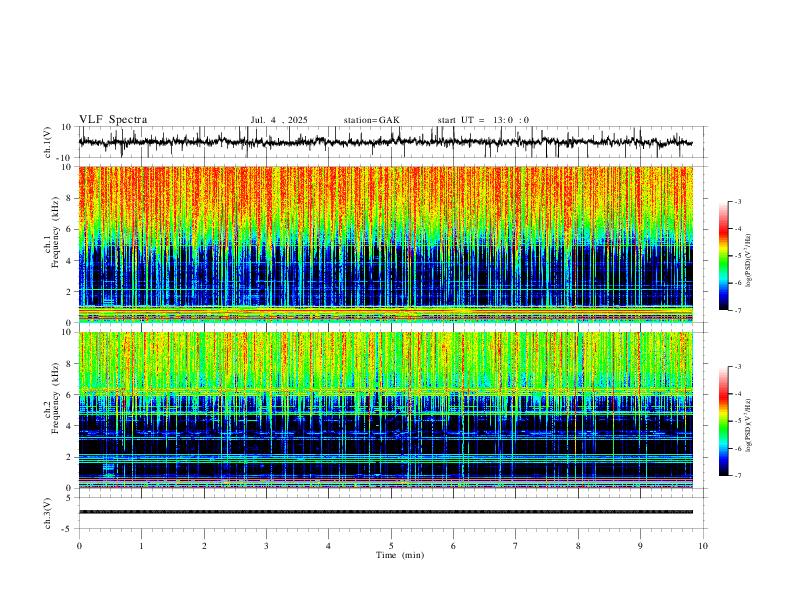This screenshot has width=792, height=612.
Task: Click the ch.1 PSD color scale bar
Action: tap(723, 256)
